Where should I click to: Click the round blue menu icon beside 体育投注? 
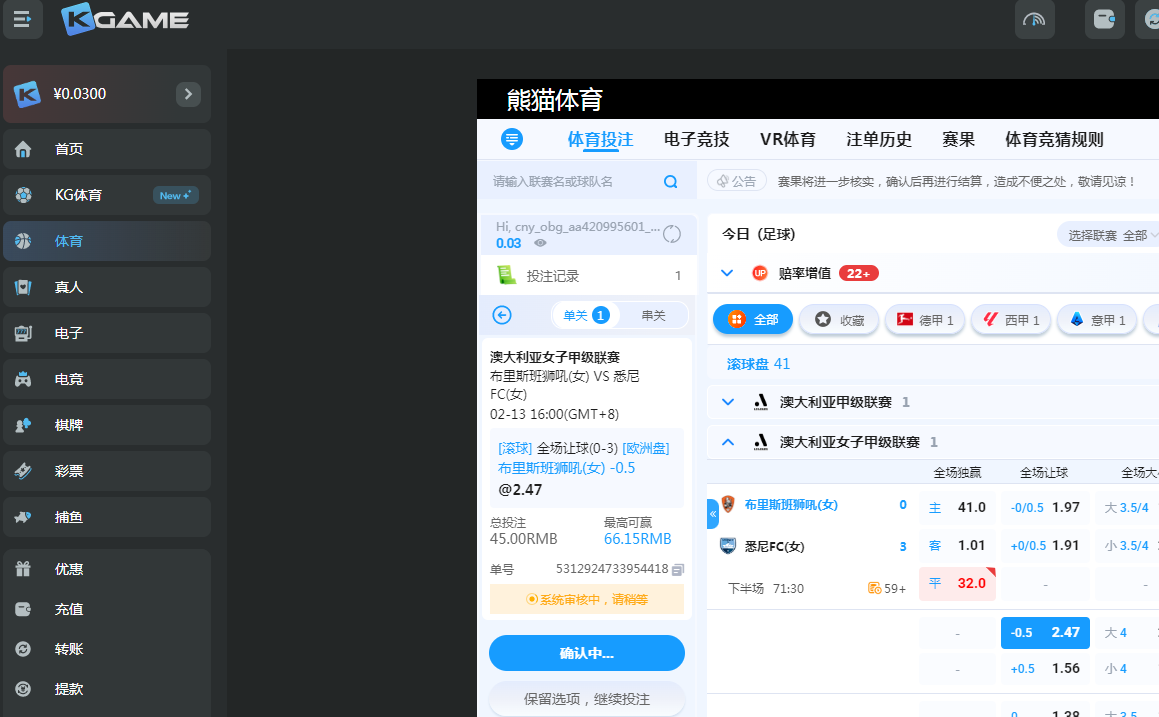coord(512,139)
